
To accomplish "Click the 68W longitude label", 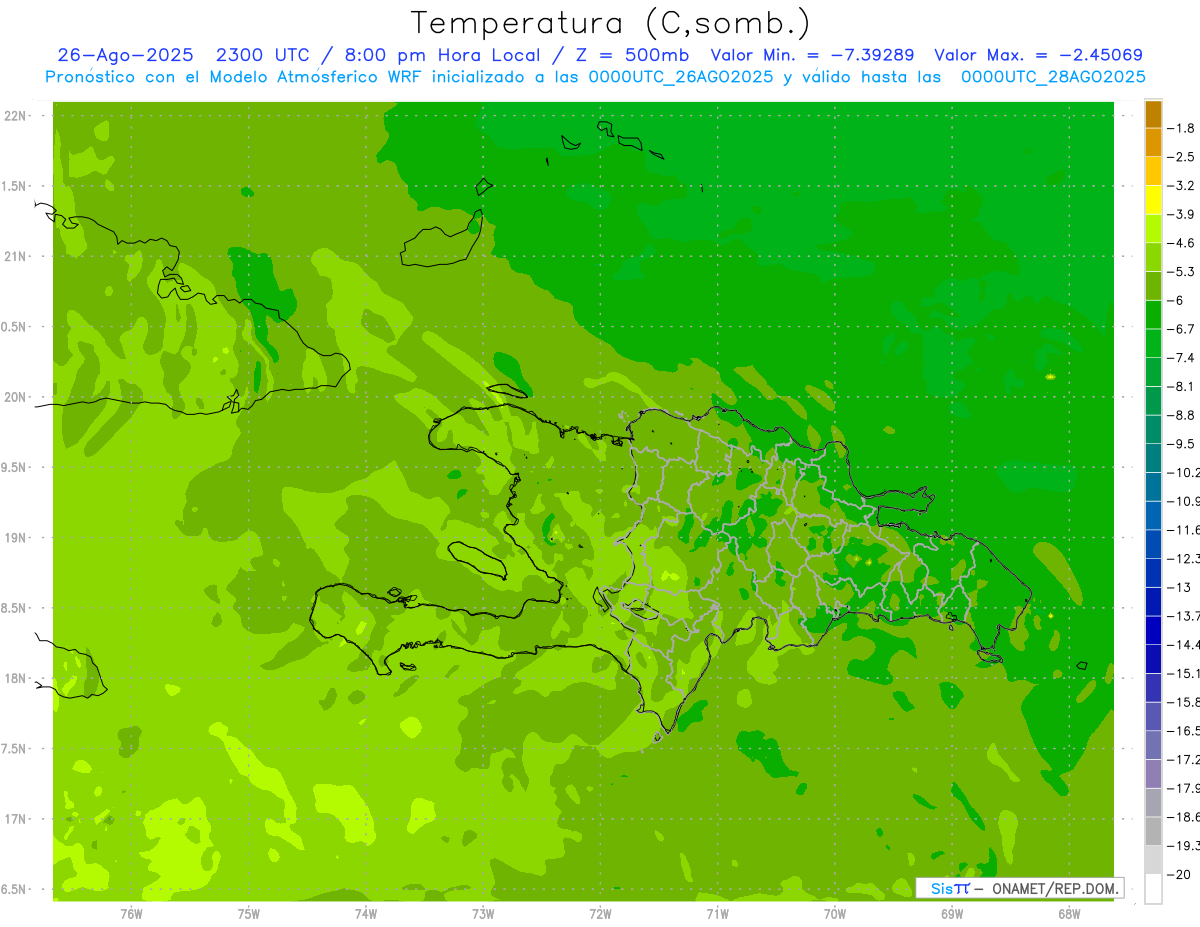I will click(1069, 914).
